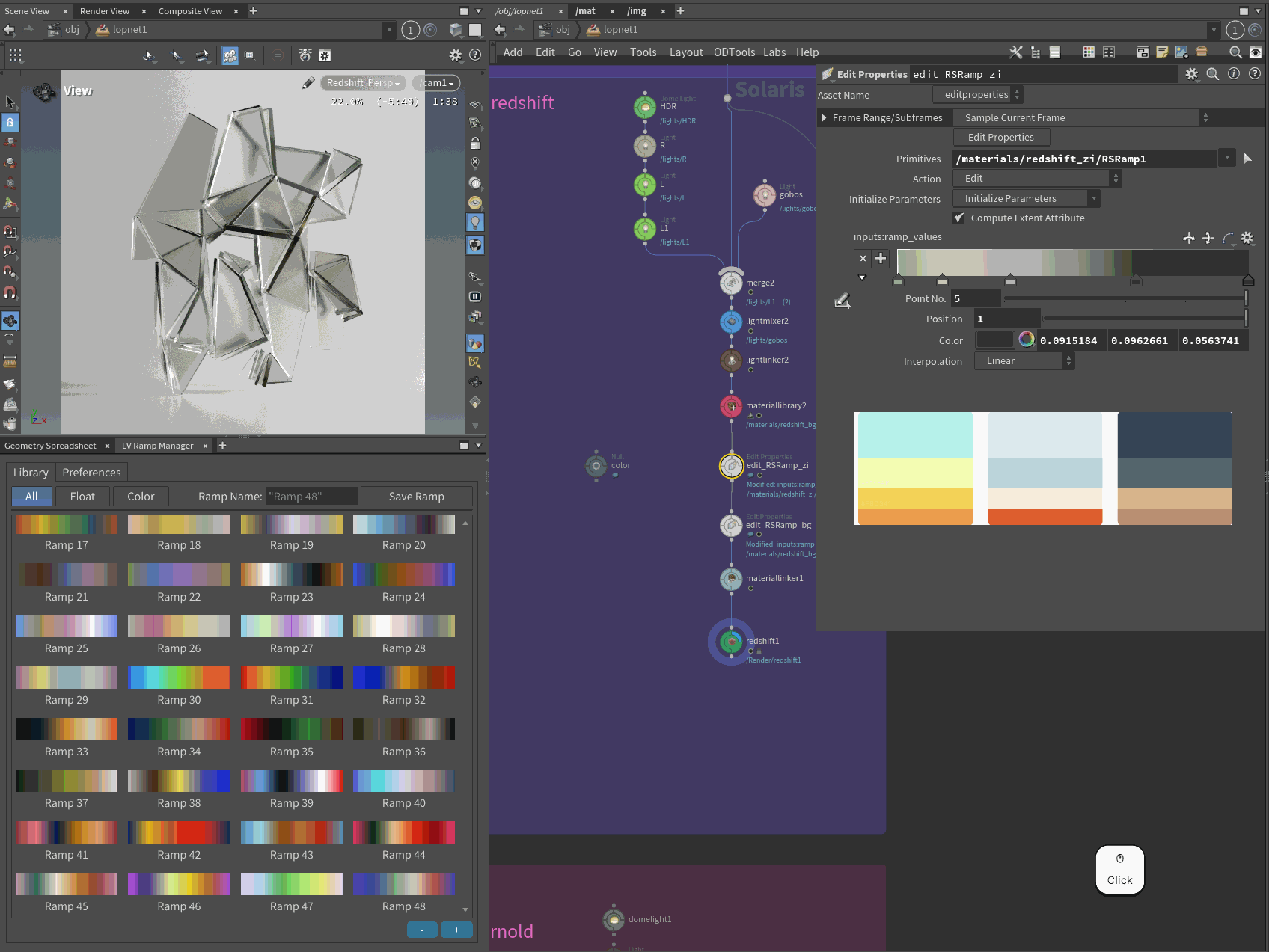Switch to the Preferences tab

[91, 472]
